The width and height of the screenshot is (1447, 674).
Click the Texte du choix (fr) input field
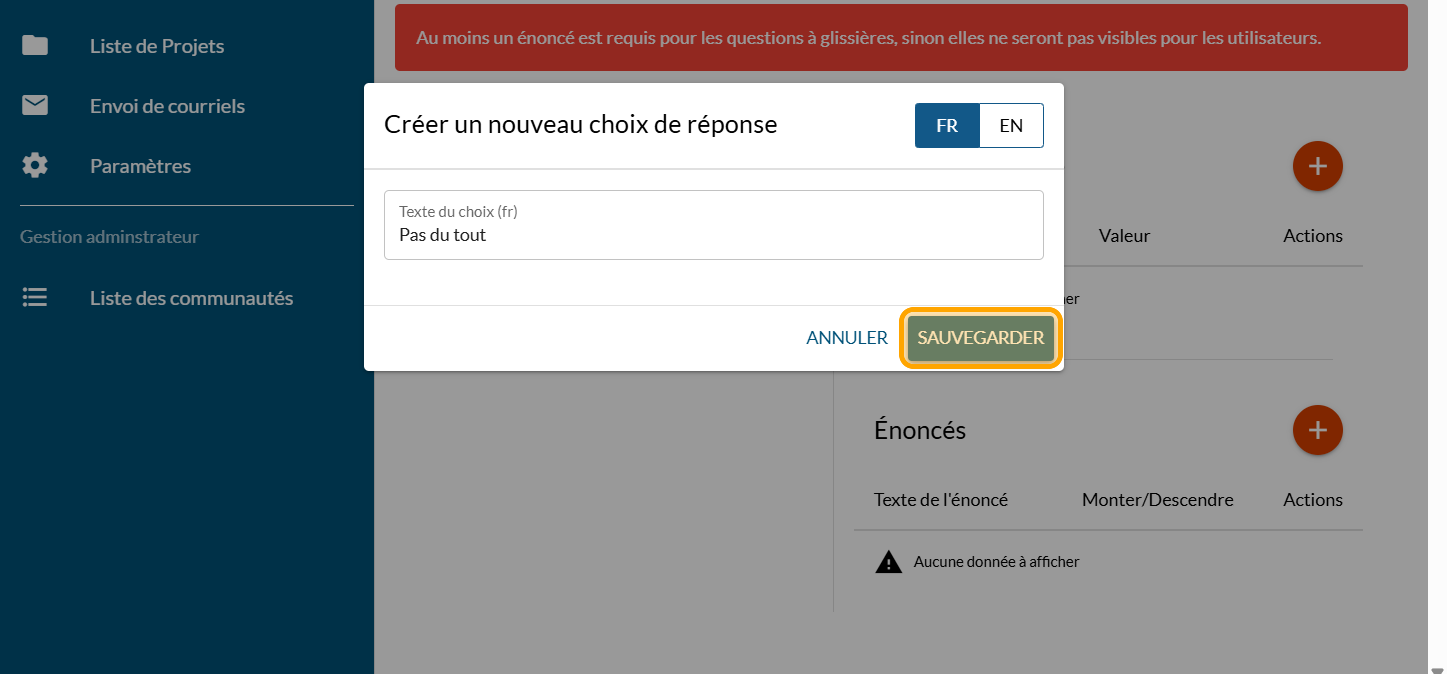(713, 235)
